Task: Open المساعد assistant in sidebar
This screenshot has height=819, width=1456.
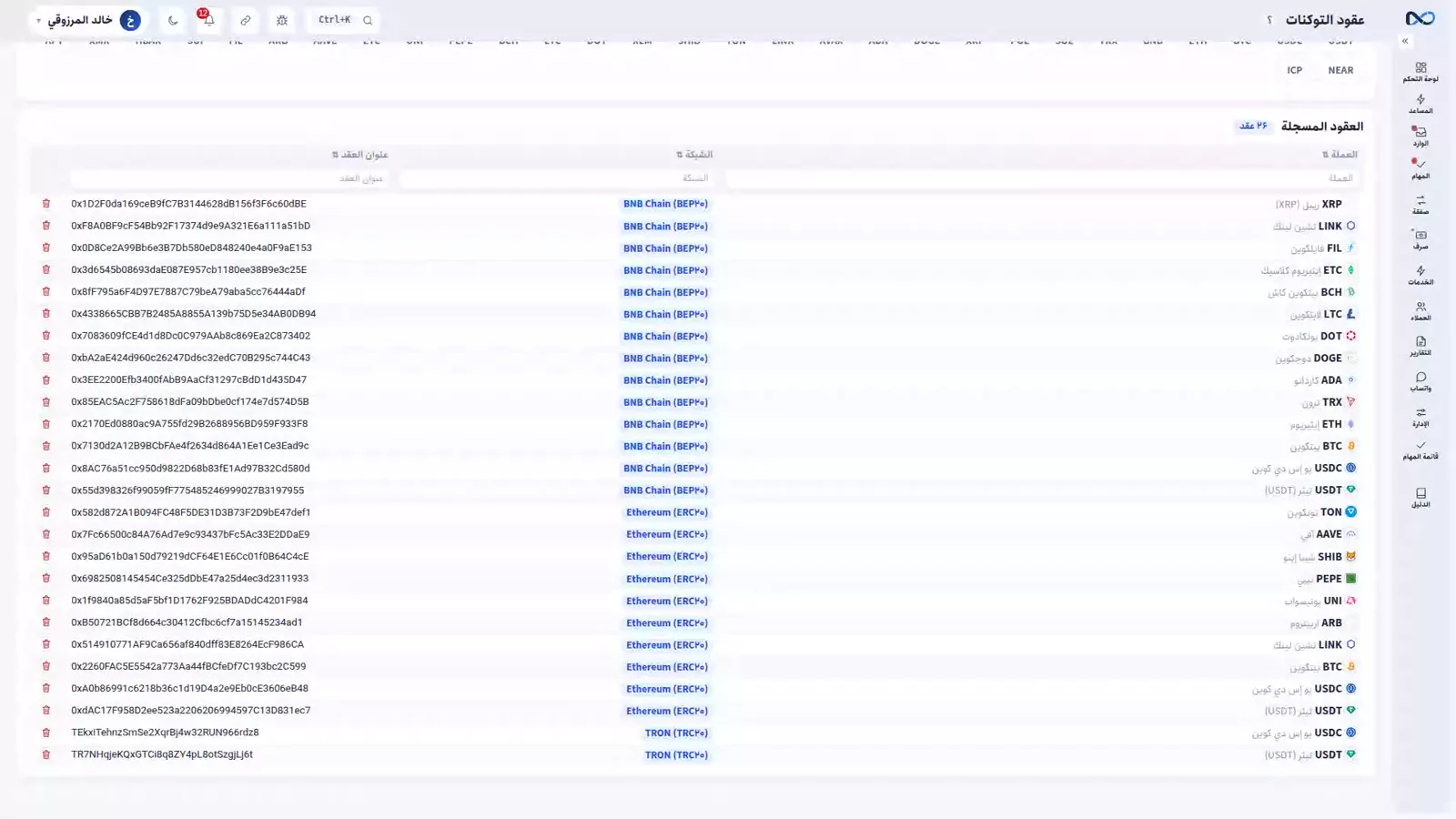Action: click(1421, 104)
